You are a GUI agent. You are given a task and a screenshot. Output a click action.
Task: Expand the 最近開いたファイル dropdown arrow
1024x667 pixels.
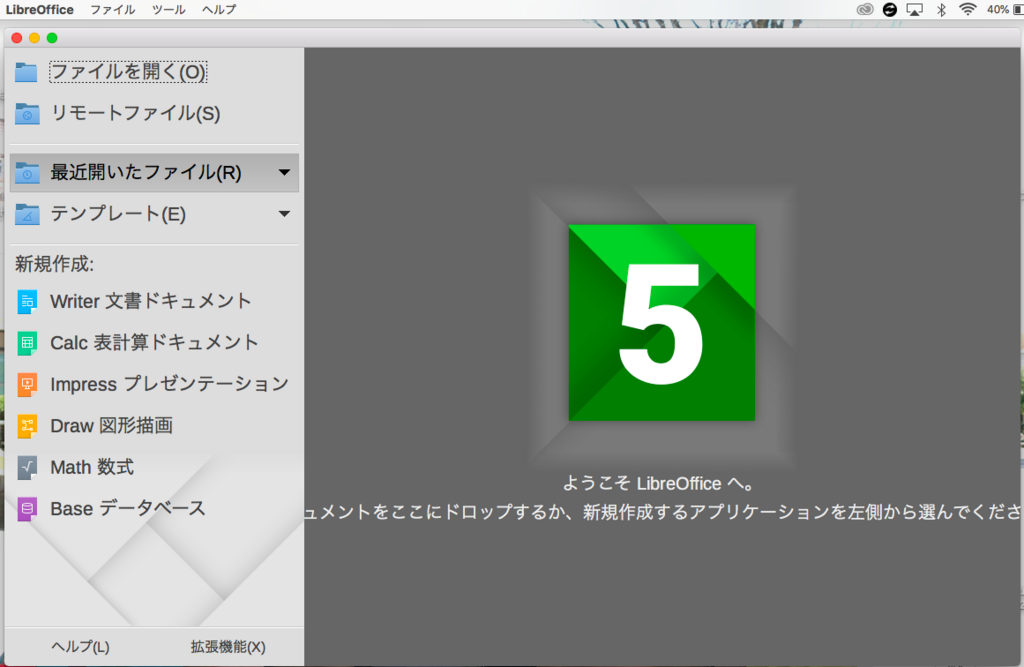284,172
